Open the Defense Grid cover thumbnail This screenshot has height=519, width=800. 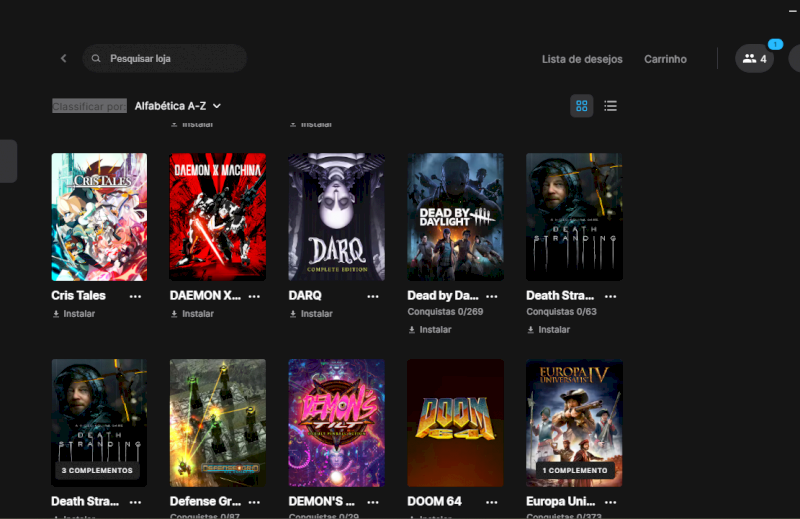pyautogui.click(x=218, y=423)
